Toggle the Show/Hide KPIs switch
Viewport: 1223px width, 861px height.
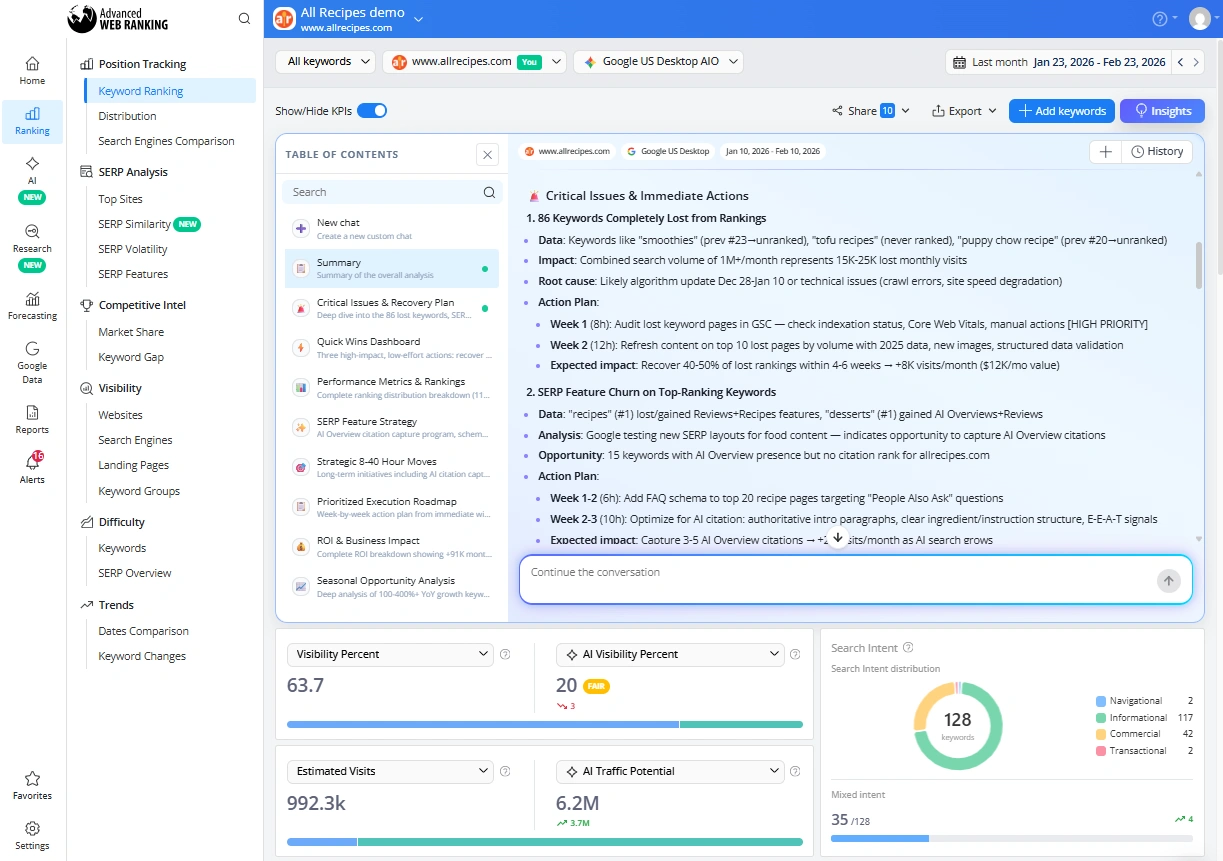click(372, 111)
